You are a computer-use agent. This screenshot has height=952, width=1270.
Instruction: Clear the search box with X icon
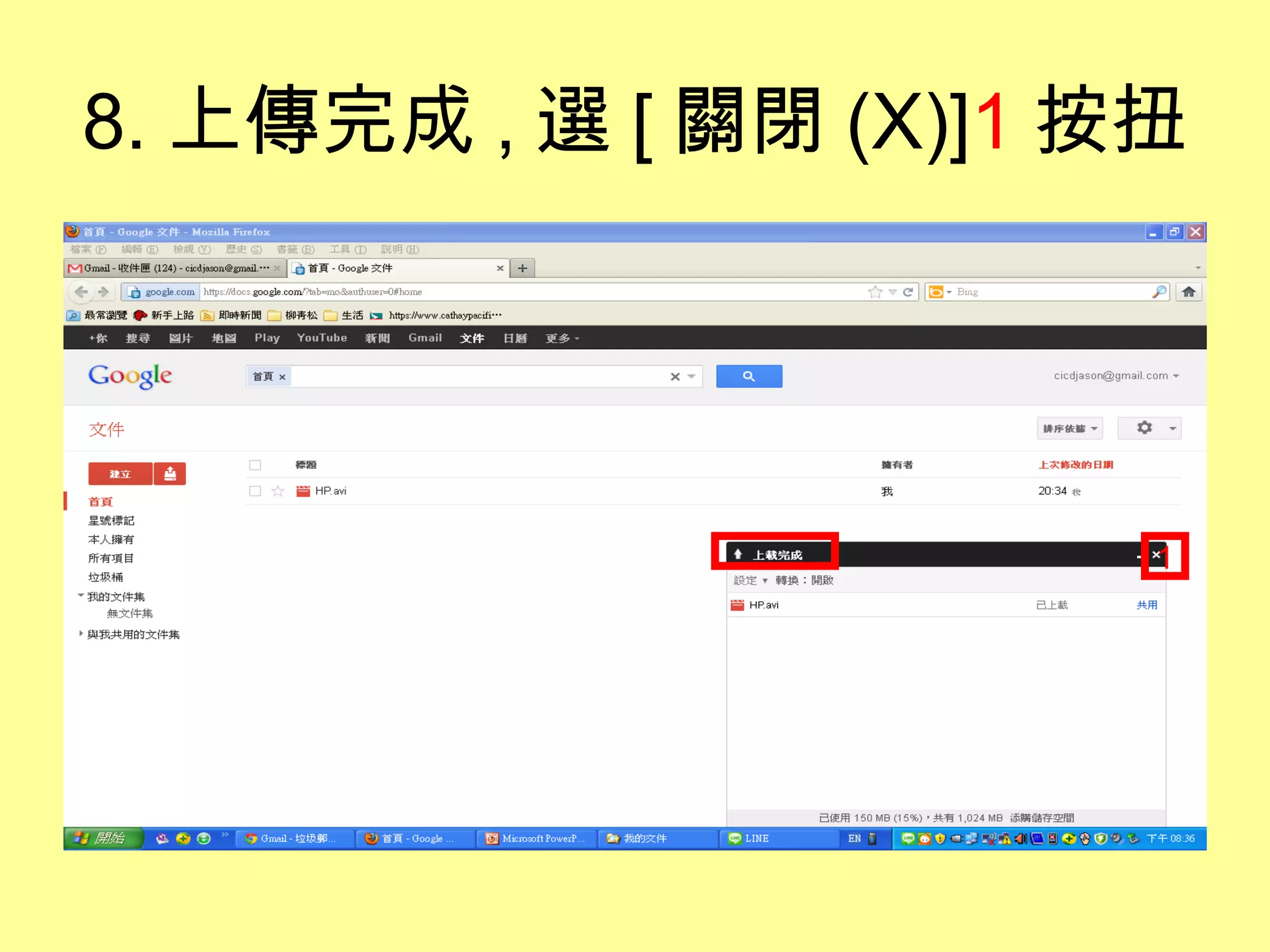pos(675,377)
